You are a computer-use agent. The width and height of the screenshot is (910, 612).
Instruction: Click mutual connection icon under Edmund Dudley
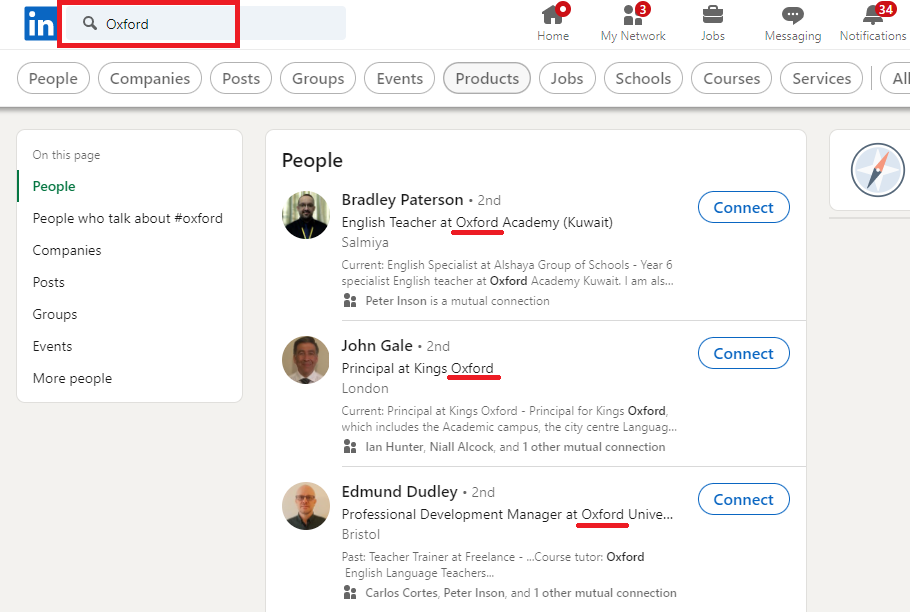(350, 593)
